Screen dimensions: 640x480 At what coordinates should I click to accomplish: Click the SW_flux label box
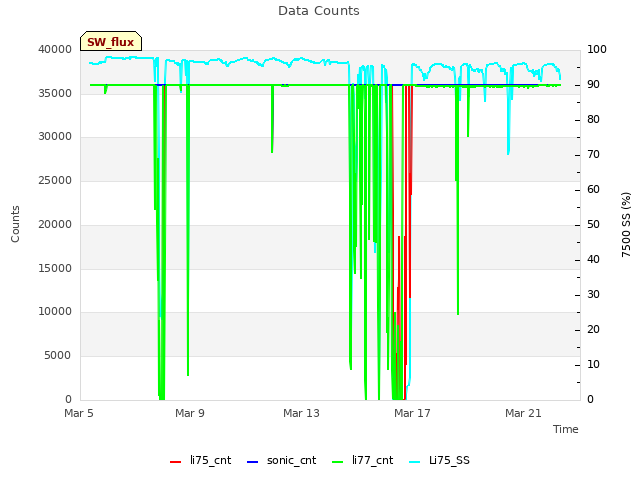coord(111,41)
